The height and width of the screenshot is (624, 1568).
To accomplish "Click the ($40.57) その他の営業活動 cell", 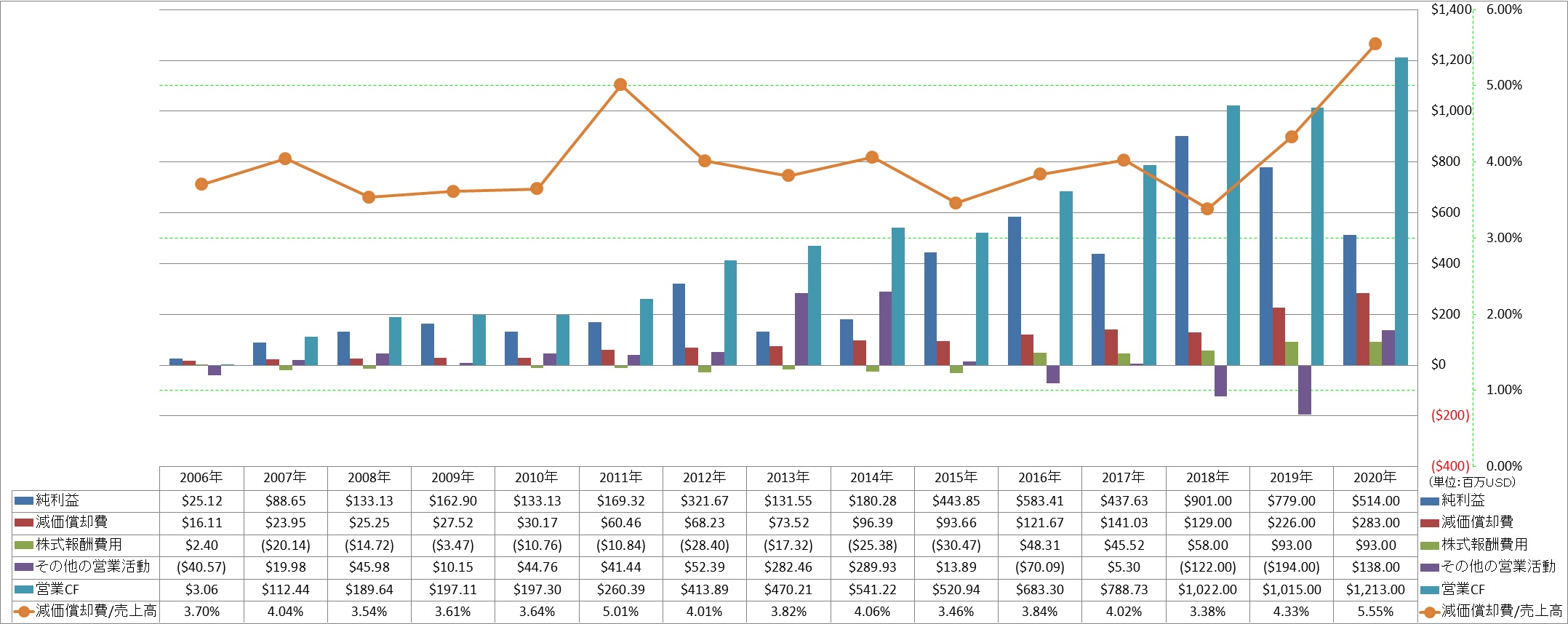I will (201, 567).
